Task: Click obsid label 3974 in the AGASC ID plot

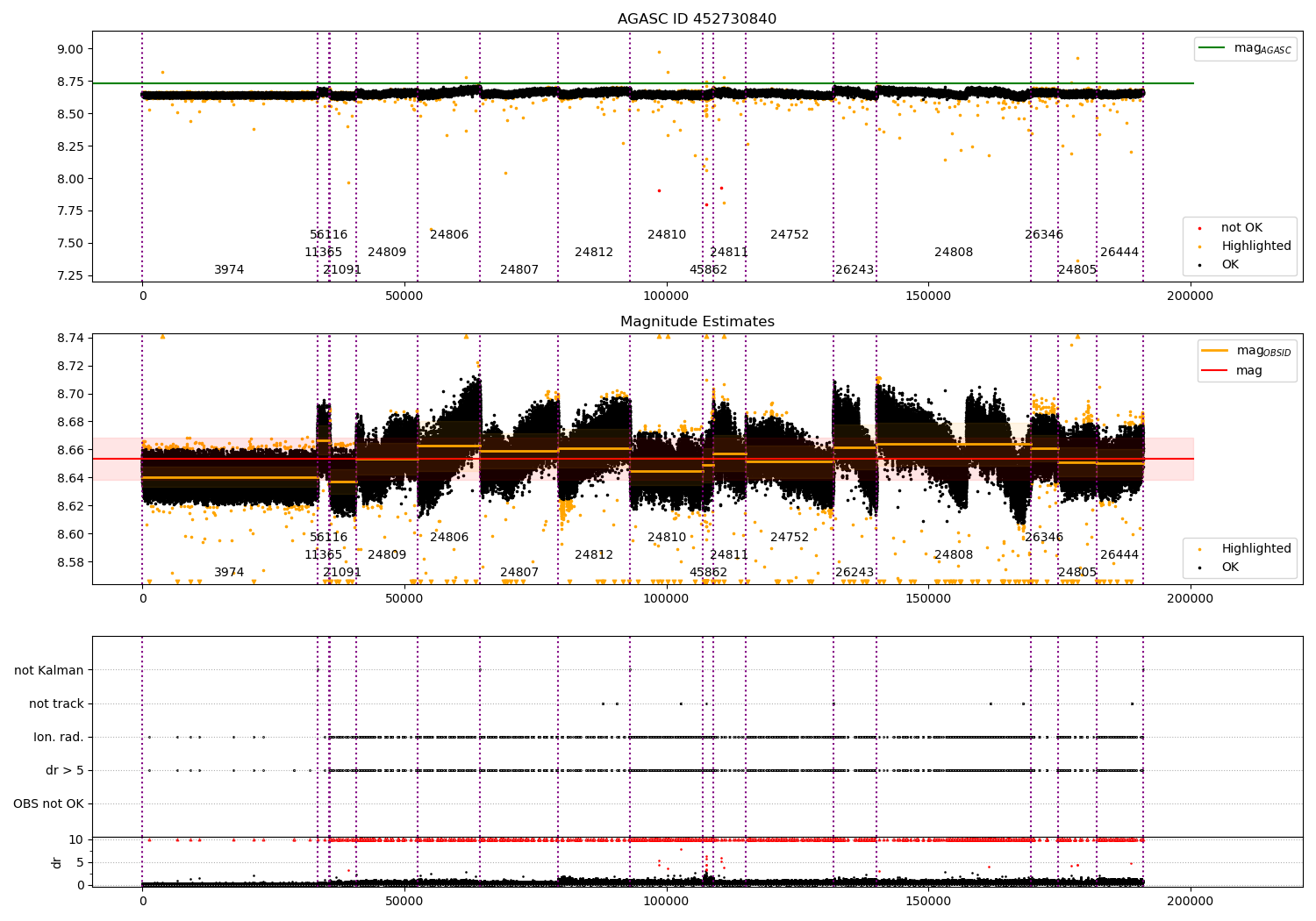Action: [229, 270]
